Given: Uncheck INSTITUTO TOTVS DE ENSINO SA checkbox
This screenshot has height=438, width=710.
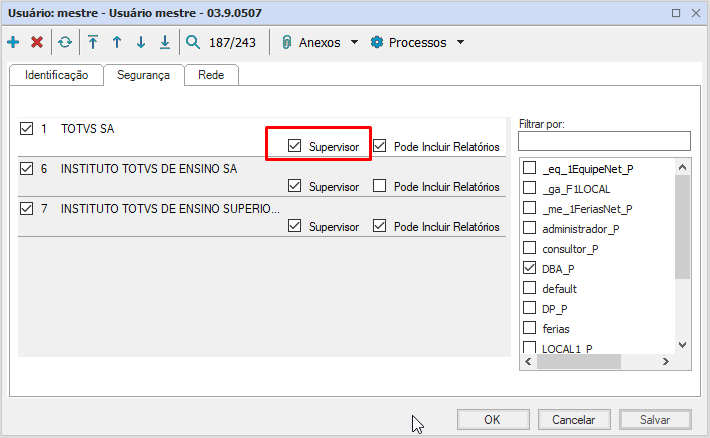Looking at the screenshot, I should click(x=27, y=168).
